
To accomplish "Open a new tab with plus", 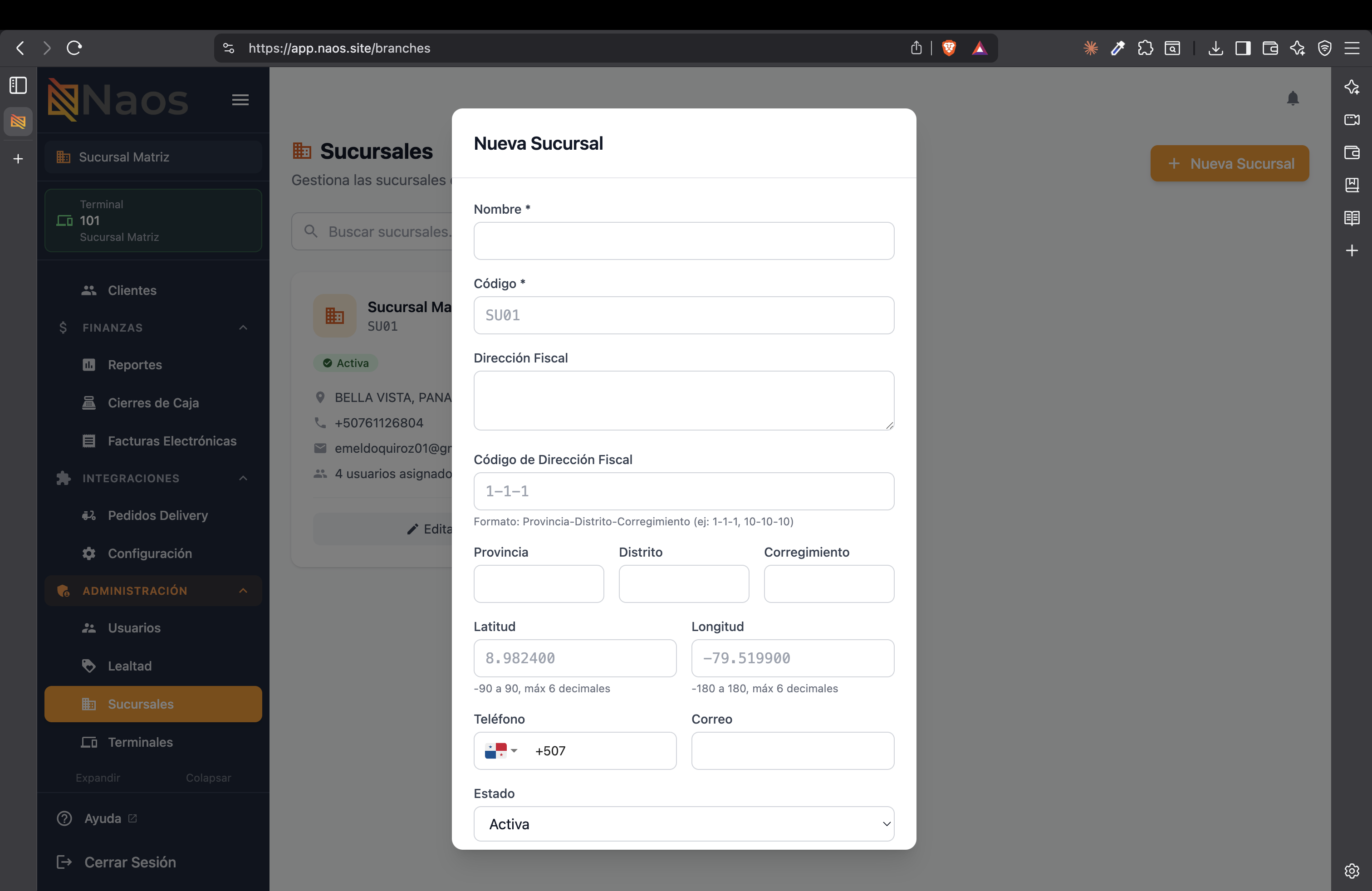I will (19, 158).
